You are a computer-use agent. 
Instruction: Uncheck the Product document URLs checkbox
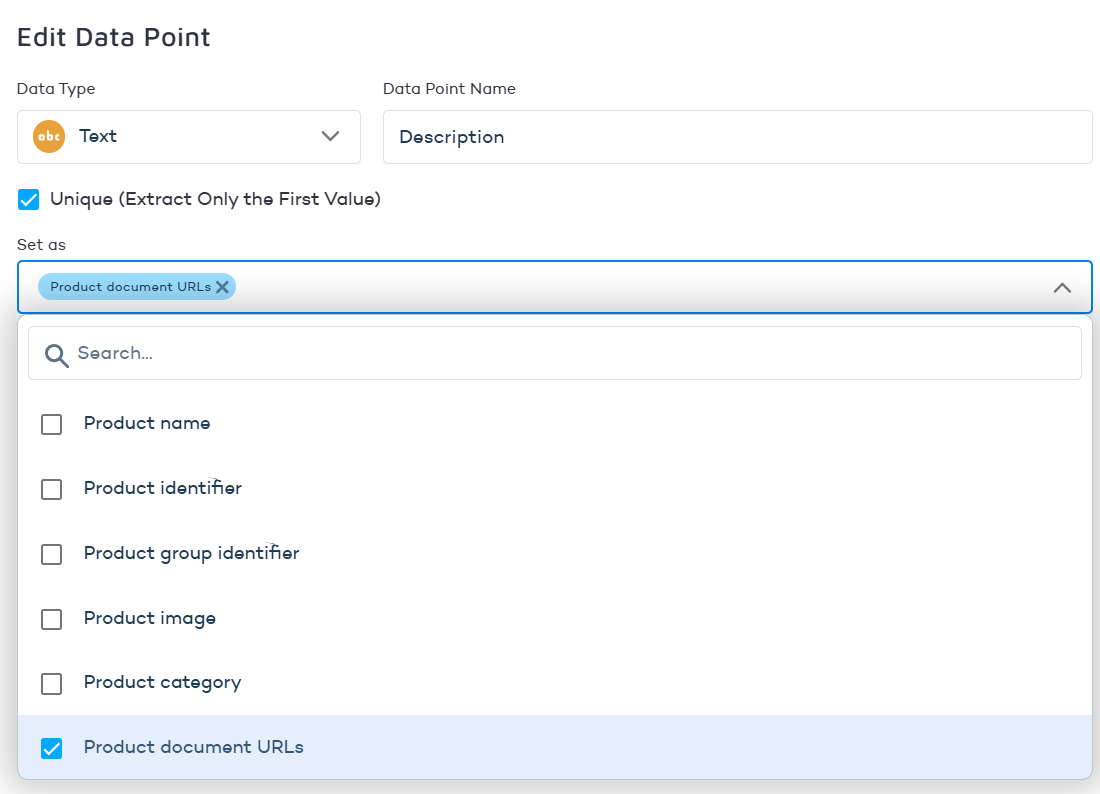coord(51,748)
